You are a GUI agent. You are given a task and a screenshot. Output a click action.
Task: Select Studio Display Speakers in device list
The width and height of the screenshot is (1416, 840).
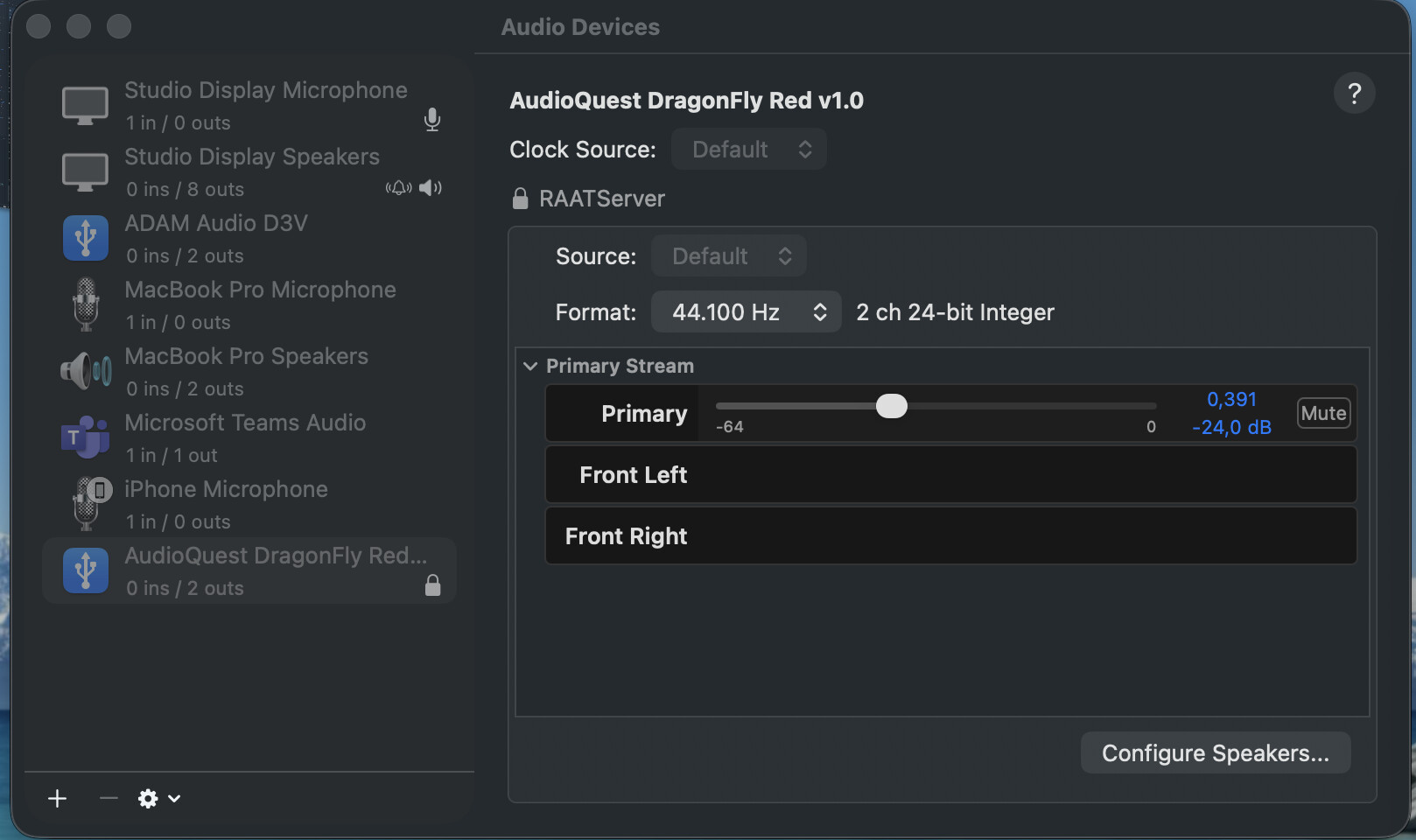coord(251,171)
